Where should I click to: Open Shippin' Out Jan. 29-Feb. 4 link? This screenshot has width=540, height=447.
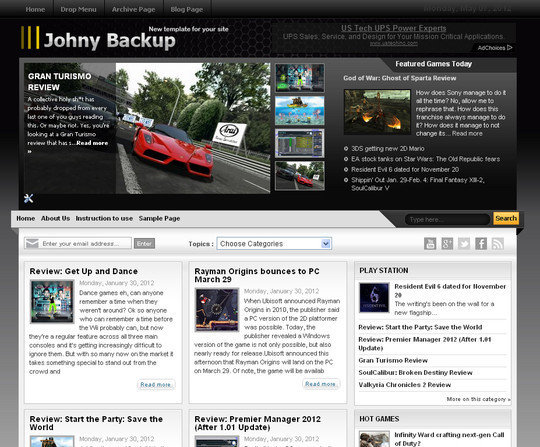(x=418, y=184)
